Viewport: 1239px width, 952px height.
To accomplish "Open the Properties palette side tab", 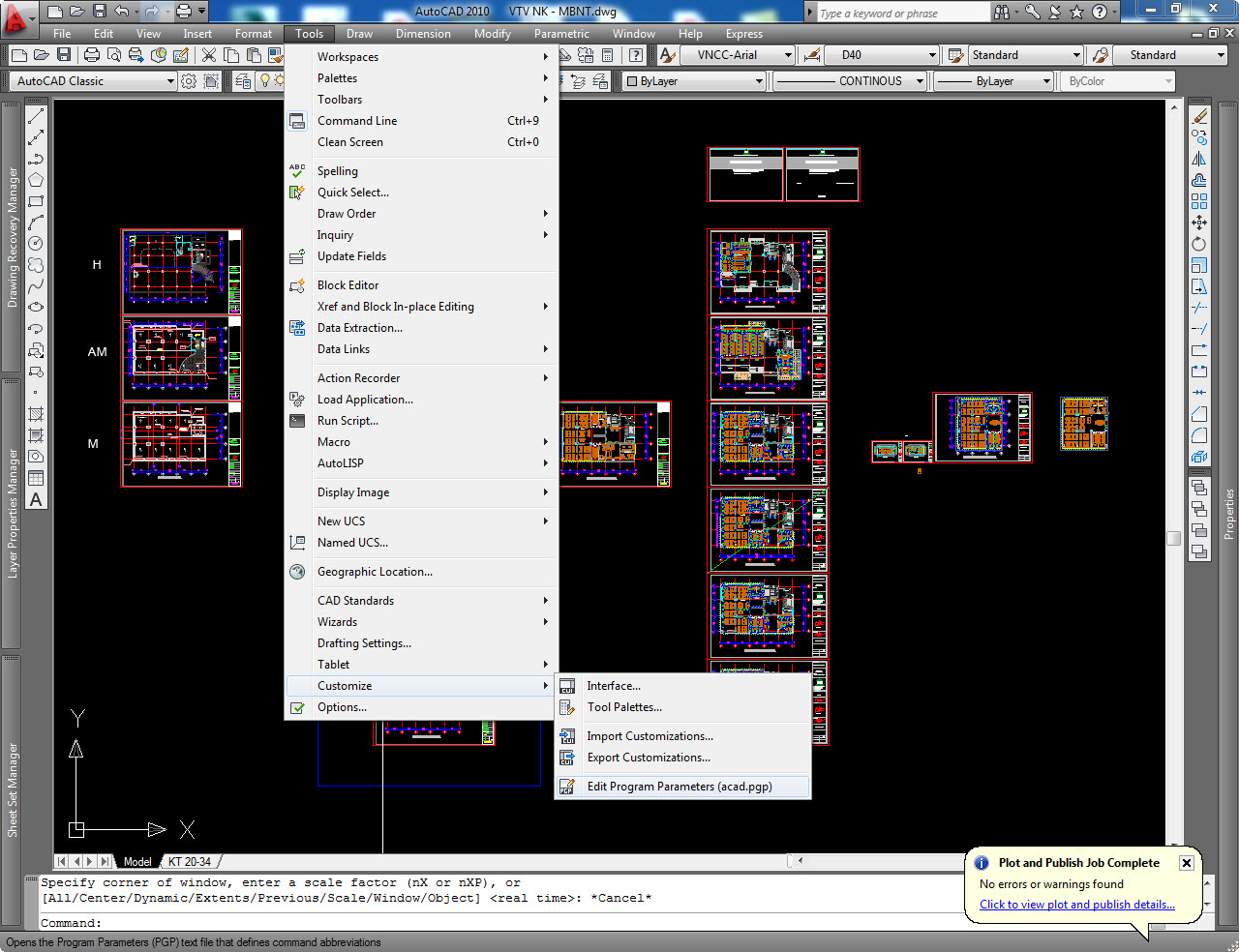I will [1228, 513].
